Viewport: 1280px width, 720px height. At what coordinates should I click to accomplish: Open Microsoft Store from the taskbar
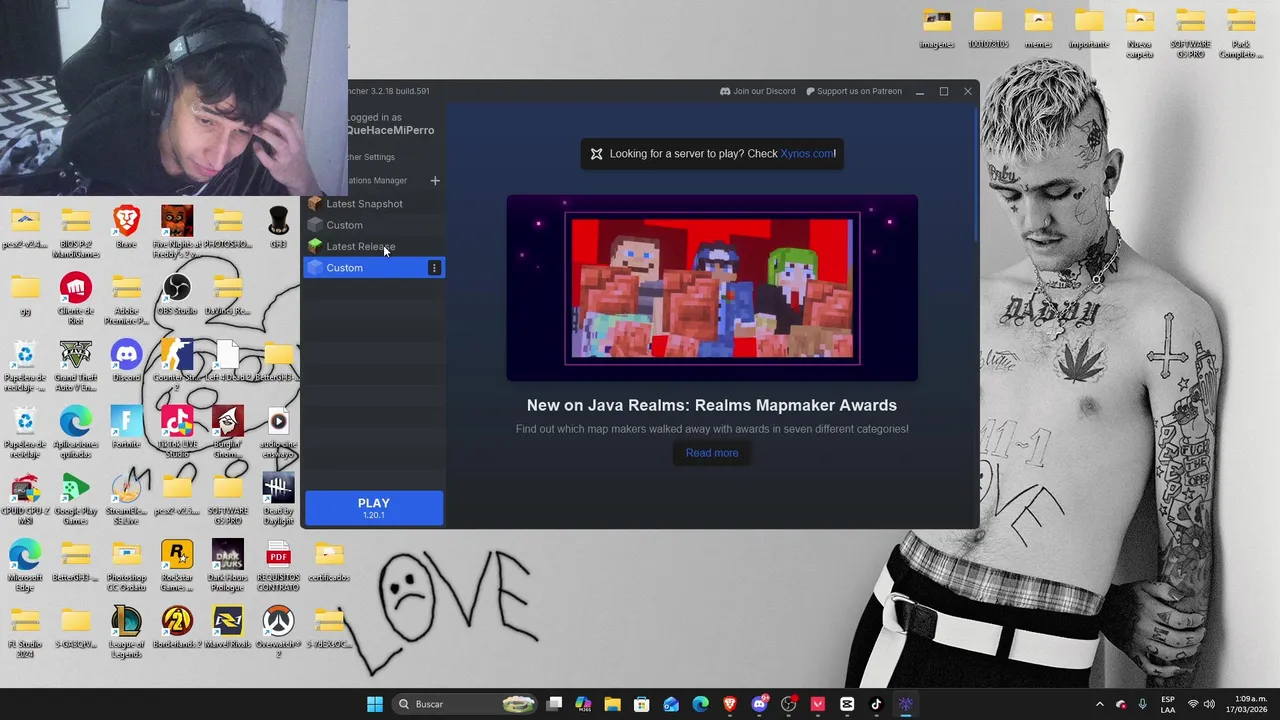click(x=642, y=704)
